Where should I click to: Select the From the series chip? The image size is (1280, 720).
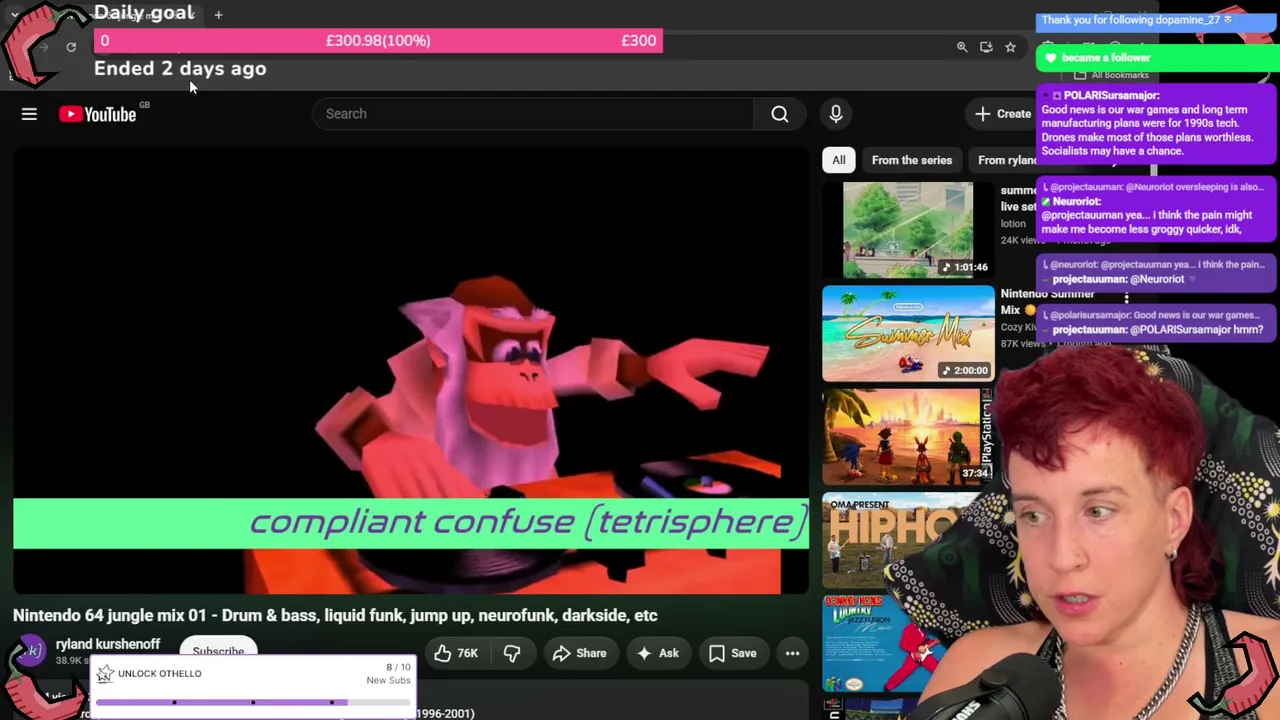912,160
